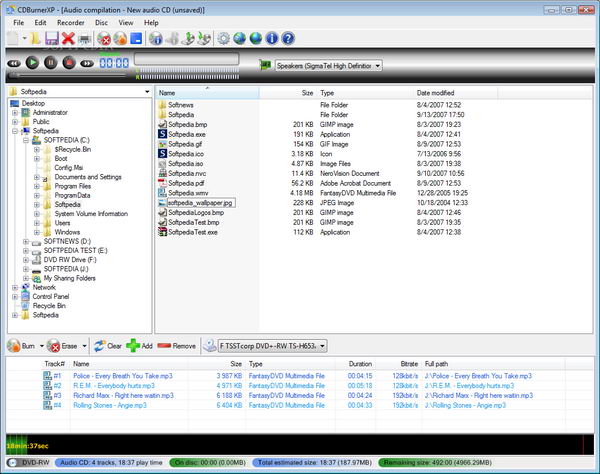
Task: Open the View menu
Action: click(x=126, y=23)
